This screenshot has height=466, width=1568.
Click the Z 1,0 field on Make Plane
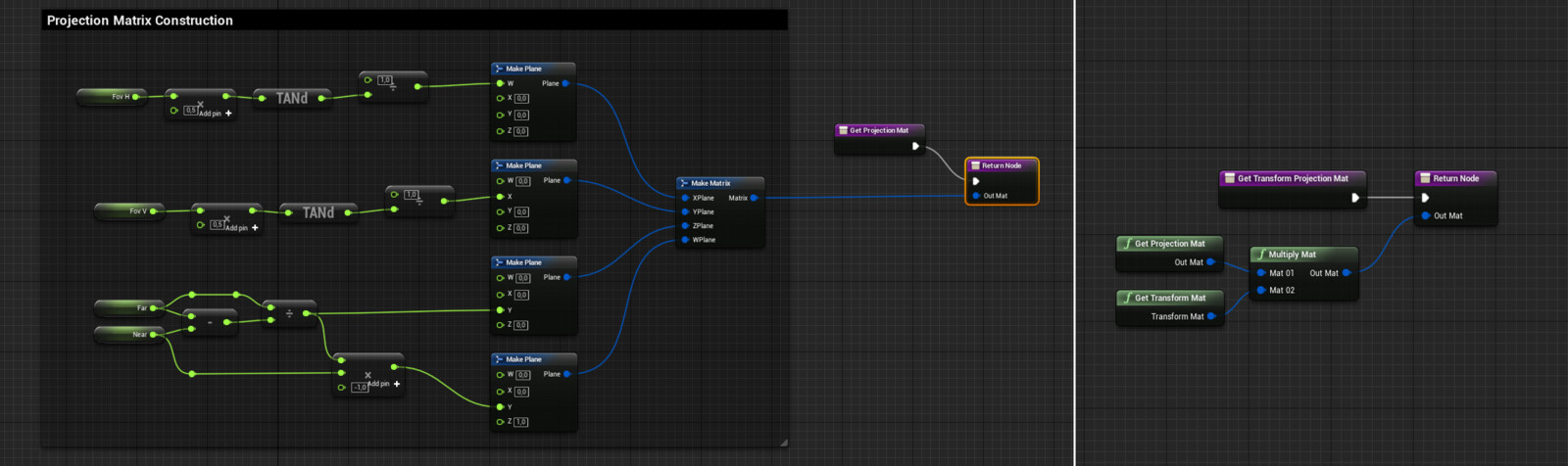(521, 422)
